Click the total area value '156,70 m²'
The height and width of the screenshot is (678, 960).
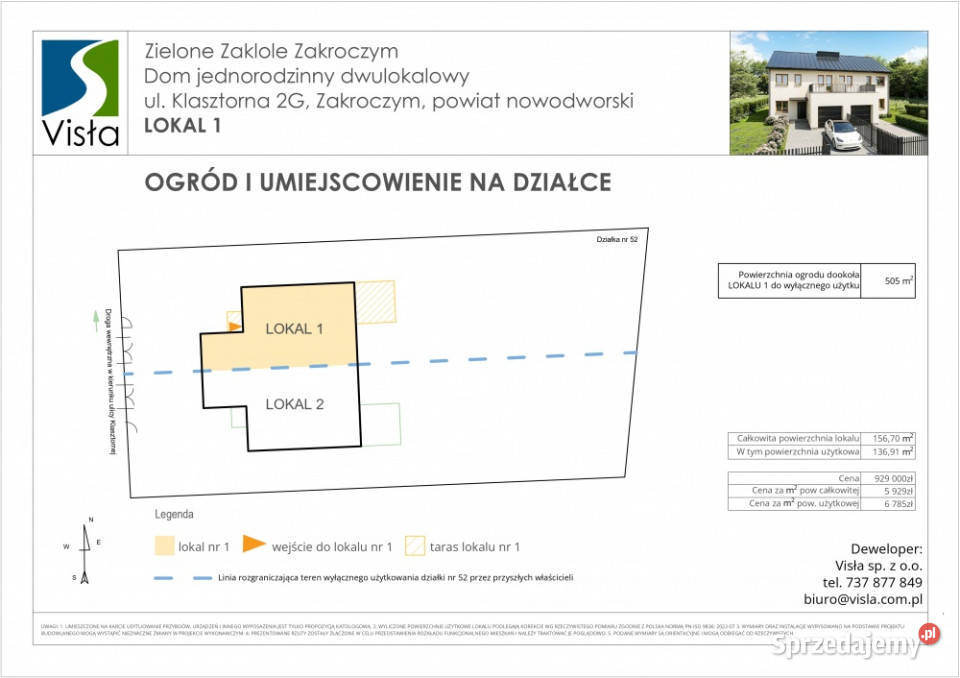point(893,438)
